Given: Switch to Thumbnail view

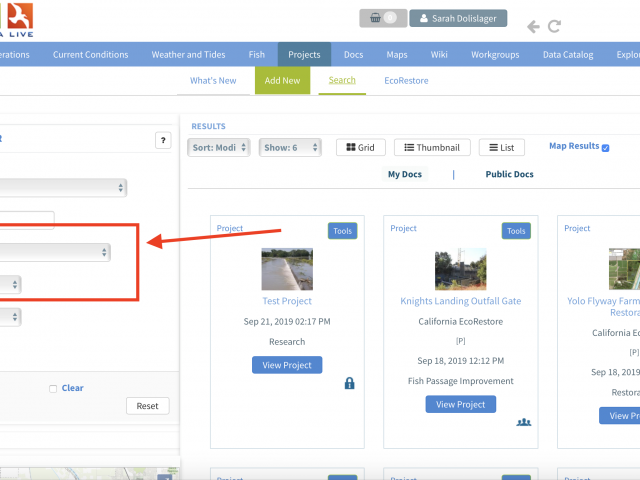Looking at the screenshot, I should coord(432,147).
